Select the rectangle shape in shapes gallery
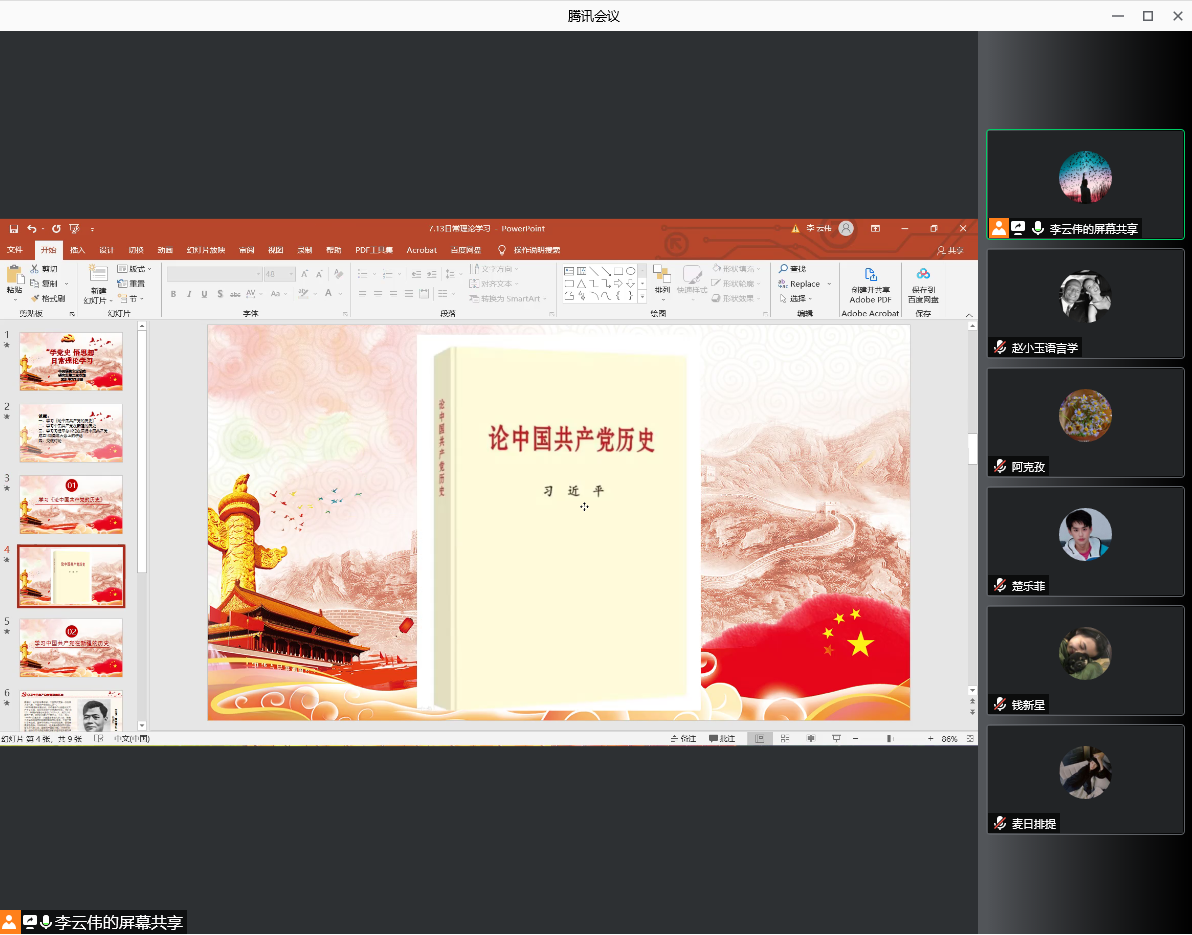The image size is (1192, 935). coord(618,271)
